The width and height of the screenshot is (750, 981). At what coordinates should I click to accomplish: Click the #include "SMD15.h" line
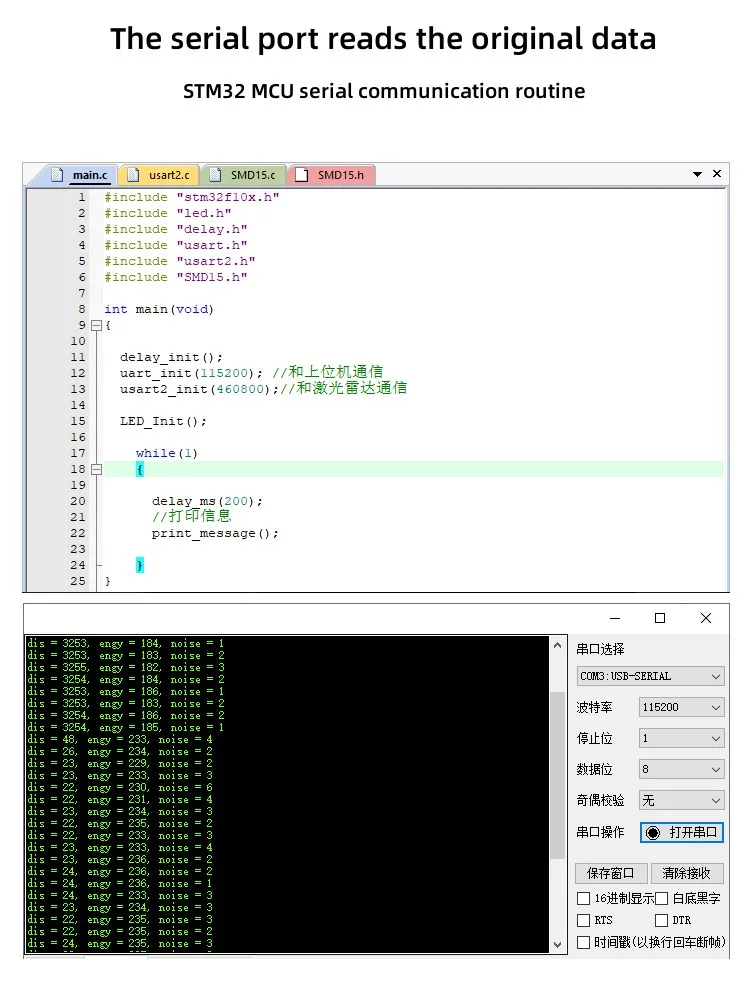coord(176,277)
